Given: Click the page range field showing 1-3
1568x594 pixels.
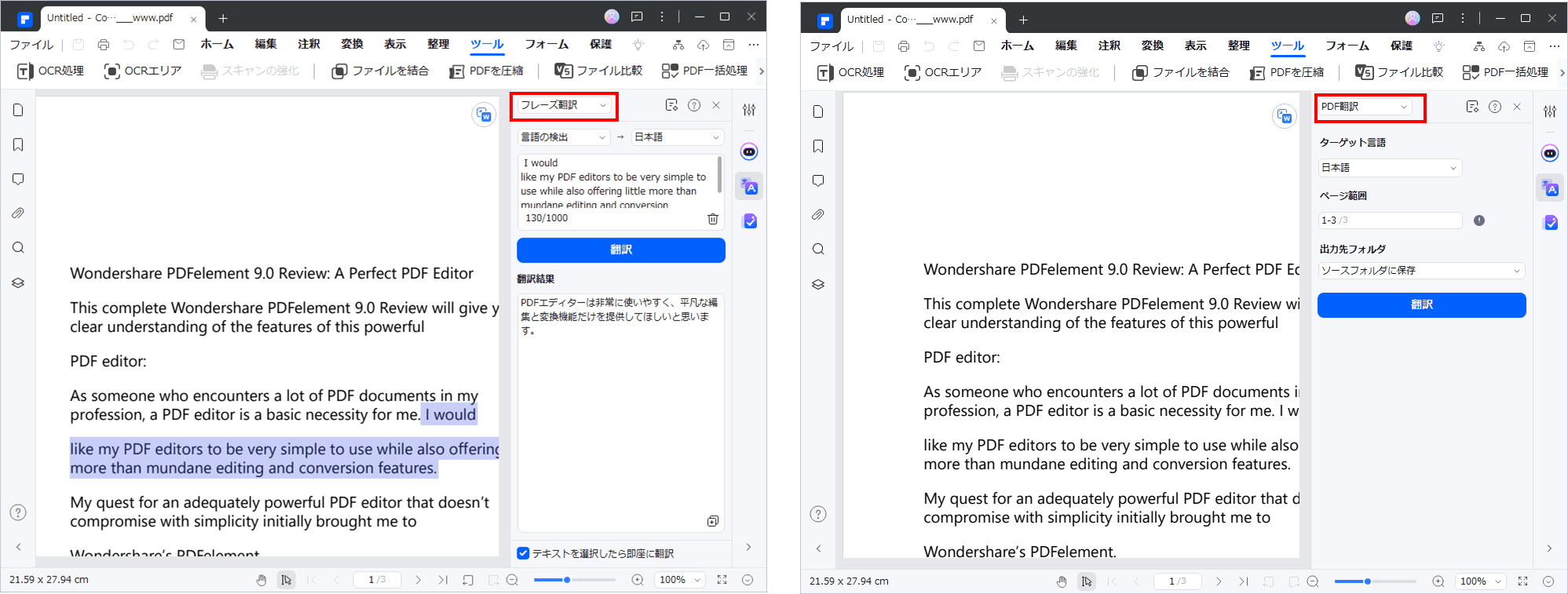Looking at the screenshot, I should 1390,220.
